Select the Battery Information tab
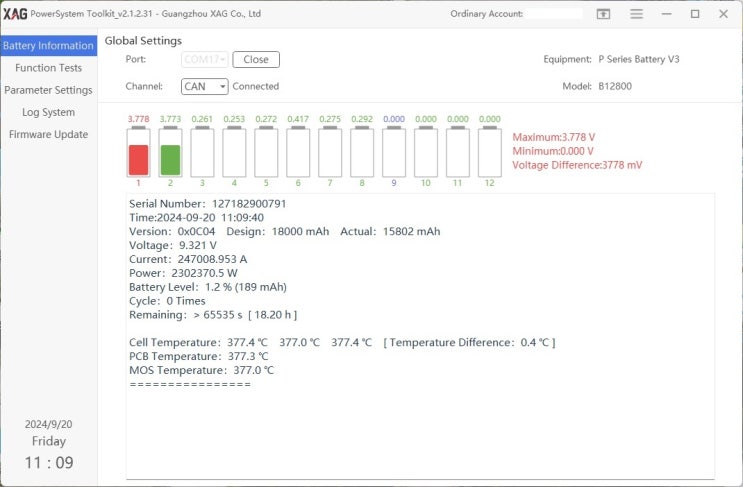The height and width of the screenshot is (487, 743). 48,46
